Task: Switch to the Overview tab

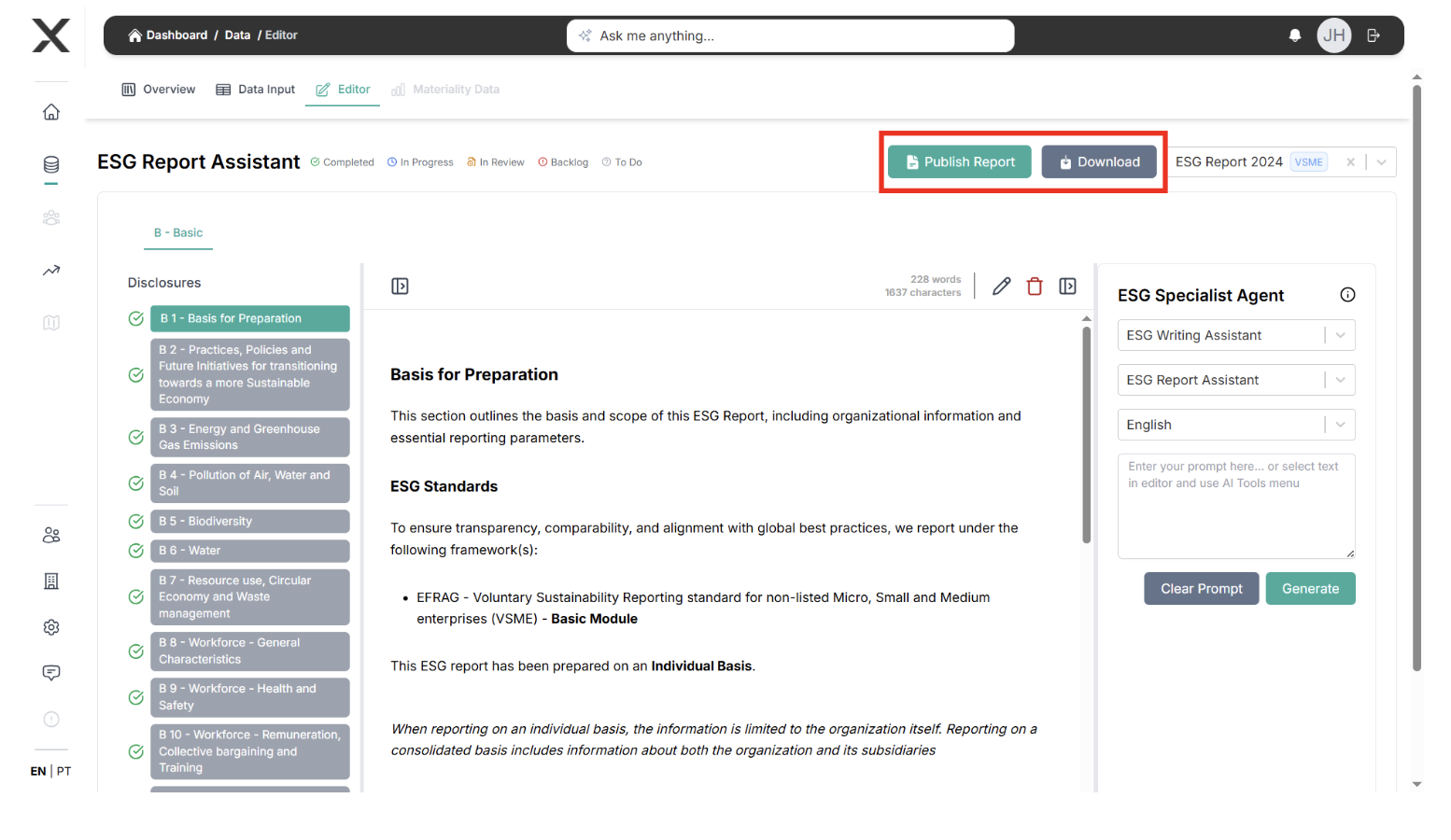Action: [159, 90]
